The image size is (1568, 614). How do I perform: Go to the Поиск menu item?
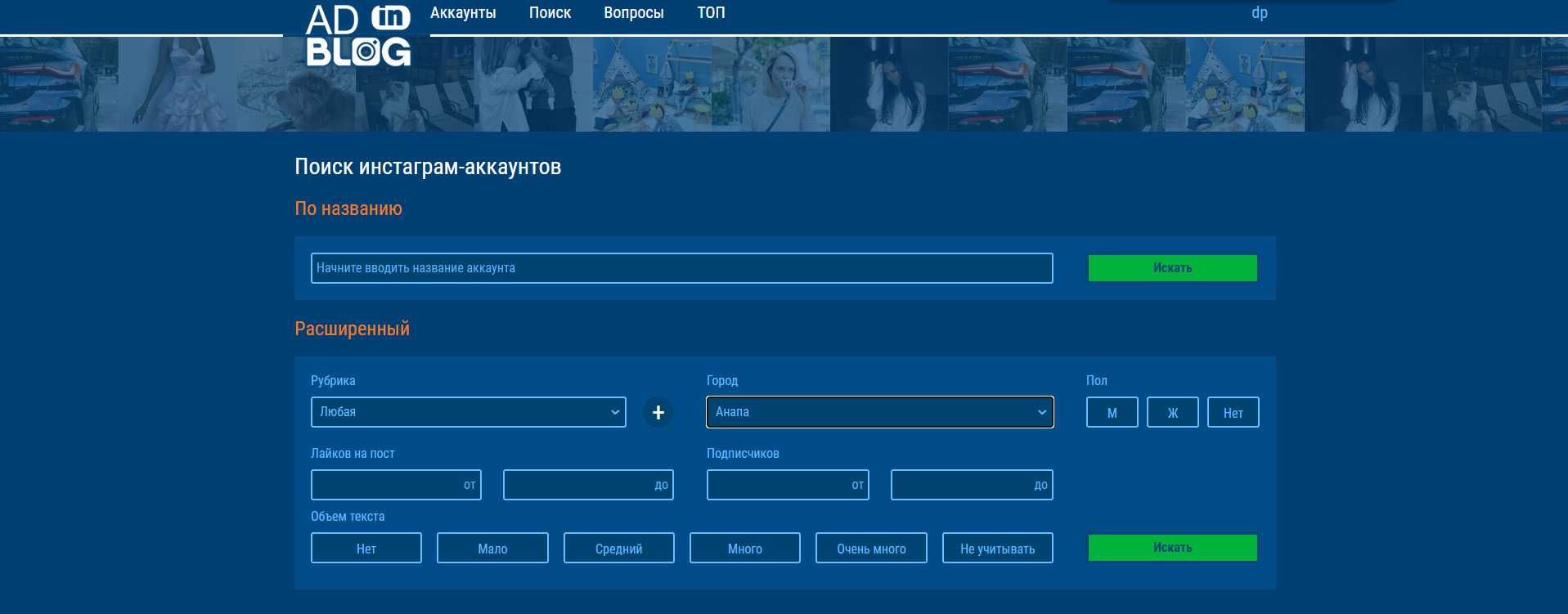(x=550, y=13)
